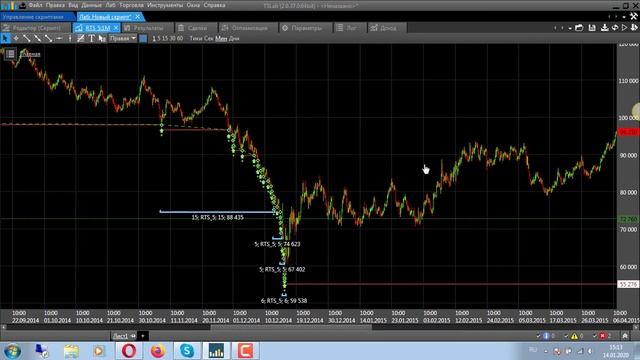Open Camtasia recorder in taskbar
This screenshot has height=360, width=640.
point(245,351)
